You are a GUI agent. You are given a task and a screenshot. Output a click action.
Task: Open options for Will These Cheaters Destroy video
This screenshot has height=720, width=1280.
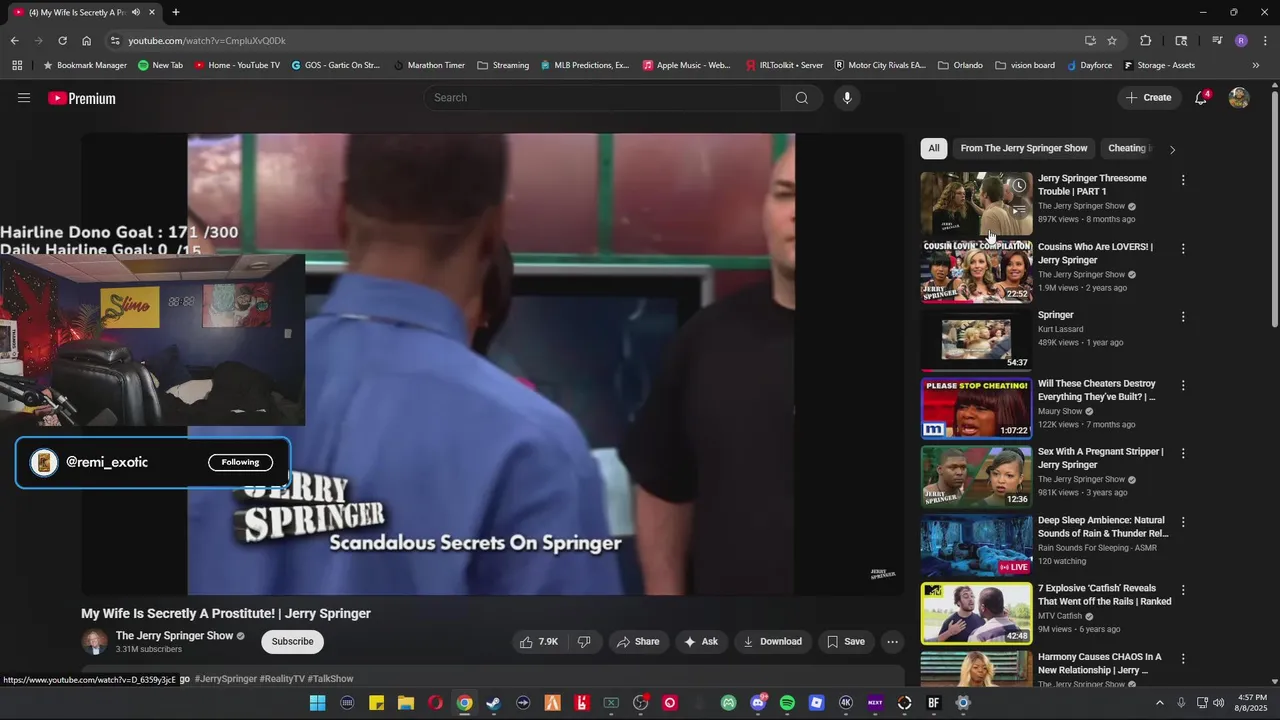point(1183,385)
